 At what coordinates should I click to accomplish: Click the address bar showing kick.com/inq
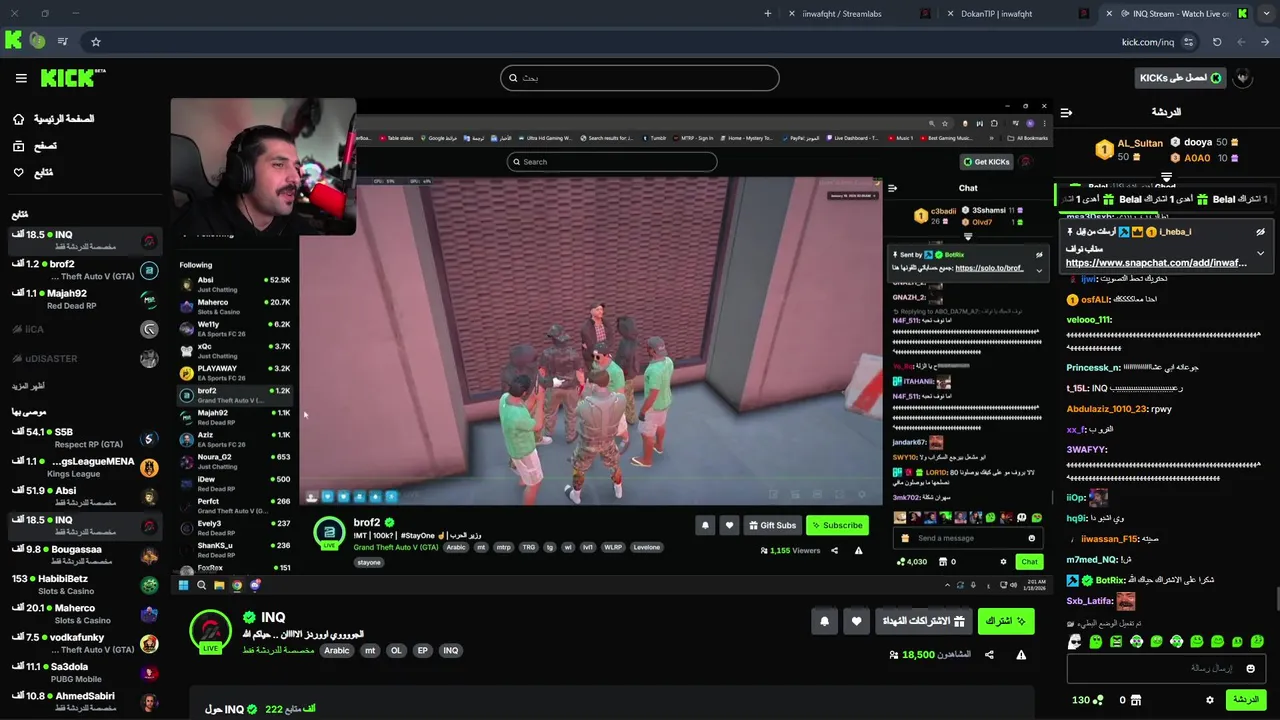click(1148, 42)
